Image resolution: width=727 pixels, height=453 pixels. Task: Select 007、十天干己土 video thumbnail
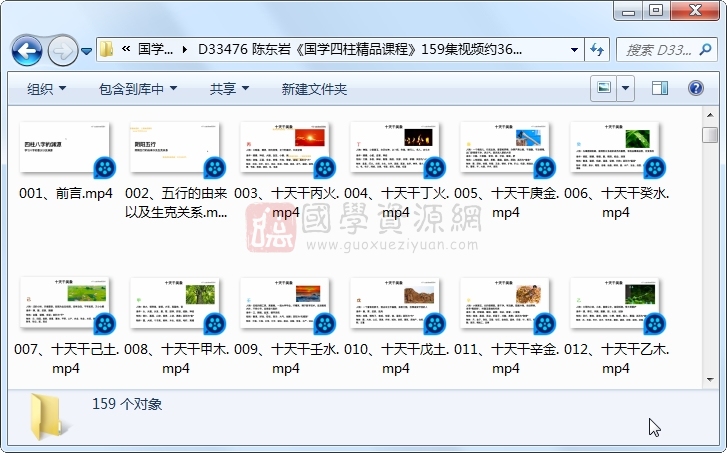(65, 305)
